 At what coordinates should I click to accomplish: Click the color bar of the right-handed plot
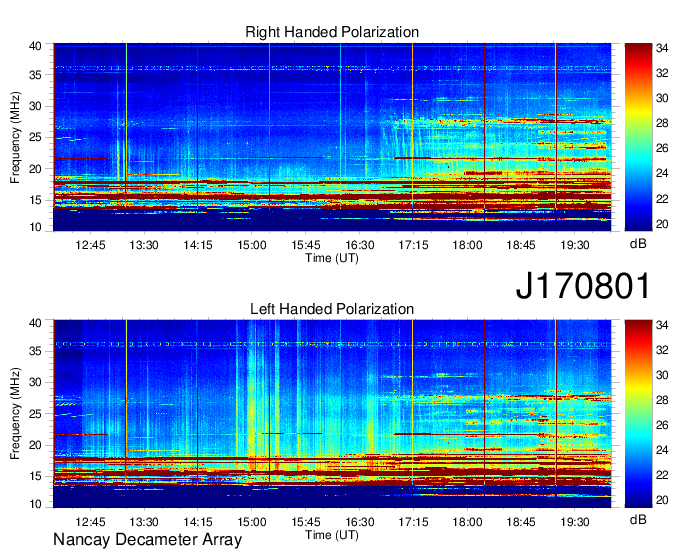coord(638,137)
